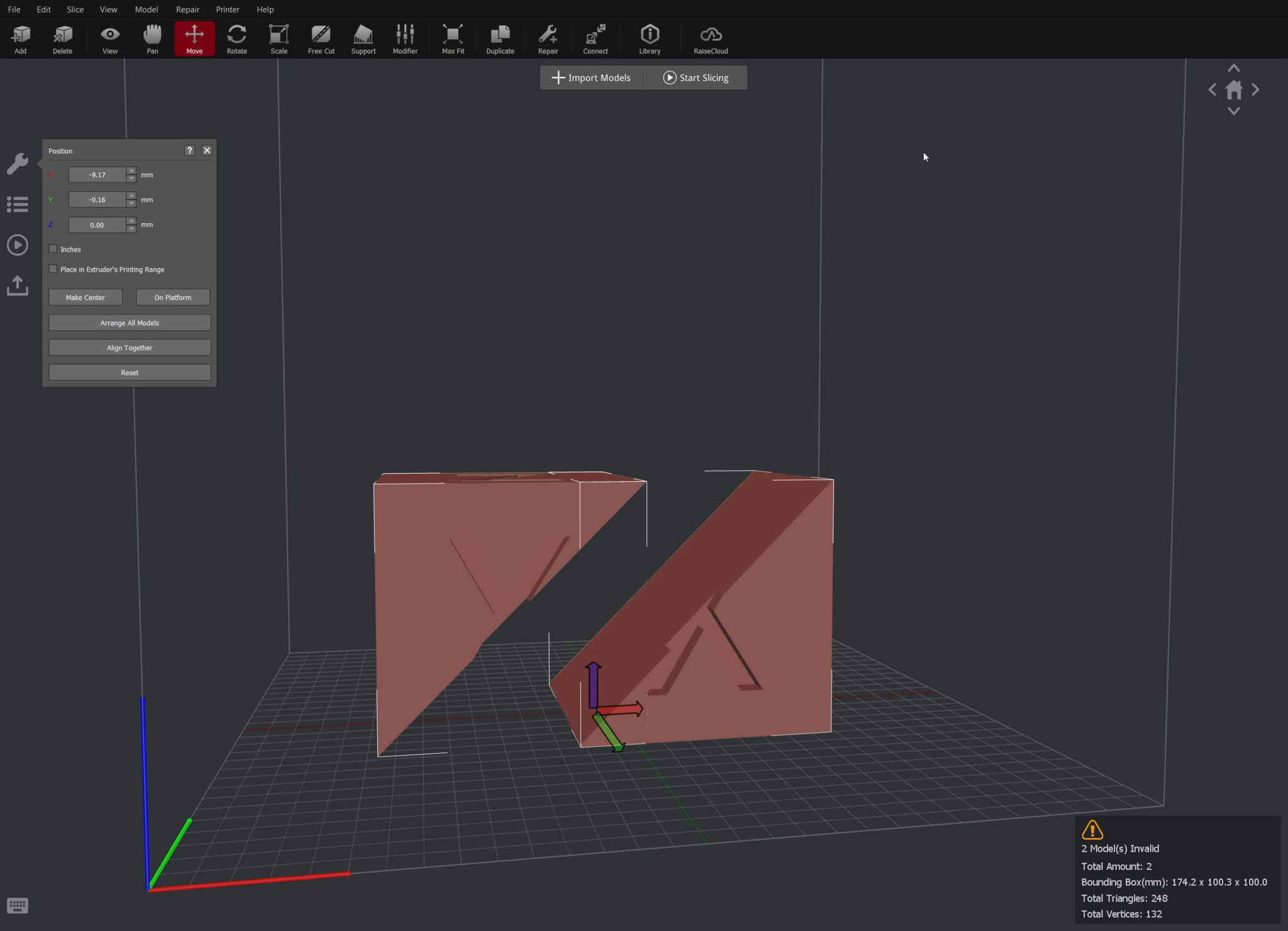Screen dimensions: 1288x931
Task: Increase the X position with its stepper
Action: click(x=131, y=170)
